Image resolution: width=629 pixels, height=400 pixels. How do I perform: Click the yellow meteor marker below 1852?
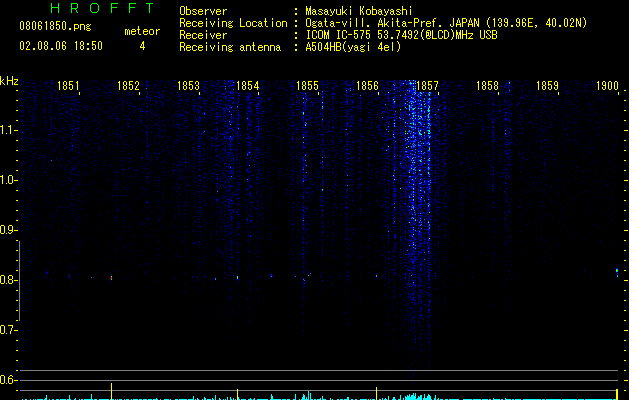[x=112, y=391]
